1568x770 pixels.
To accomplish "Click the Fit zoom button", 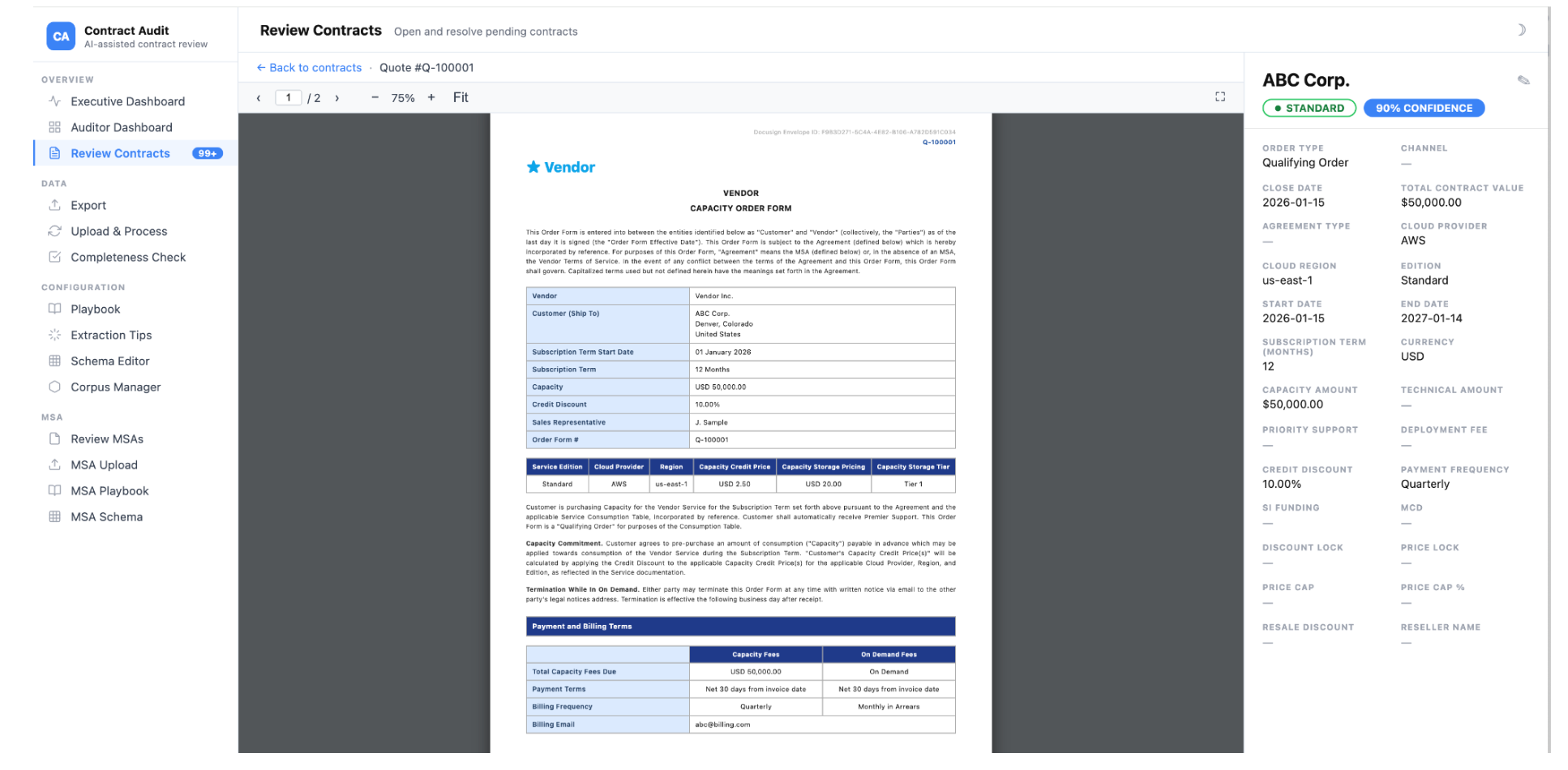I will coord(461,97).
